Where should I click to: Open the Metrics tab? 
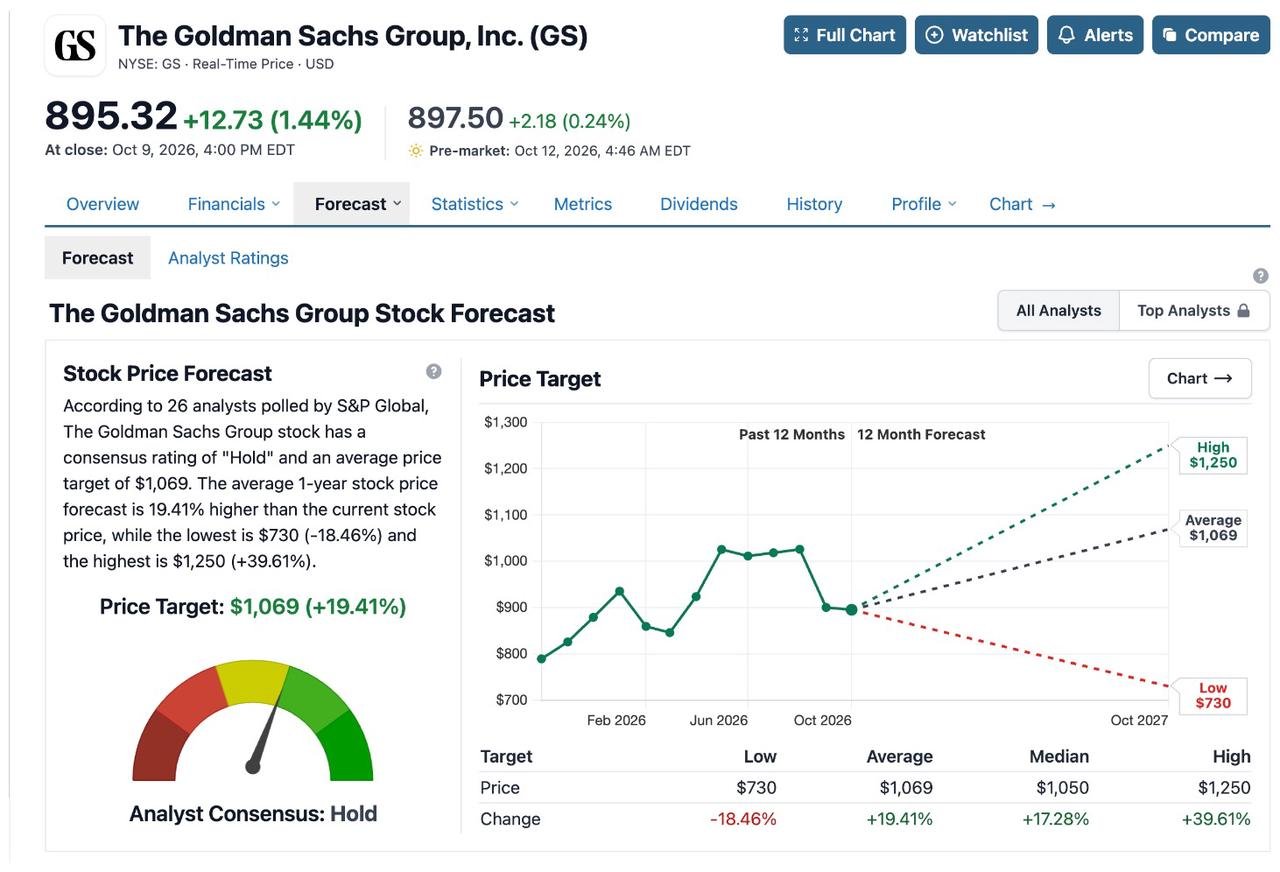pyautogui.click(x=583, y=204)
